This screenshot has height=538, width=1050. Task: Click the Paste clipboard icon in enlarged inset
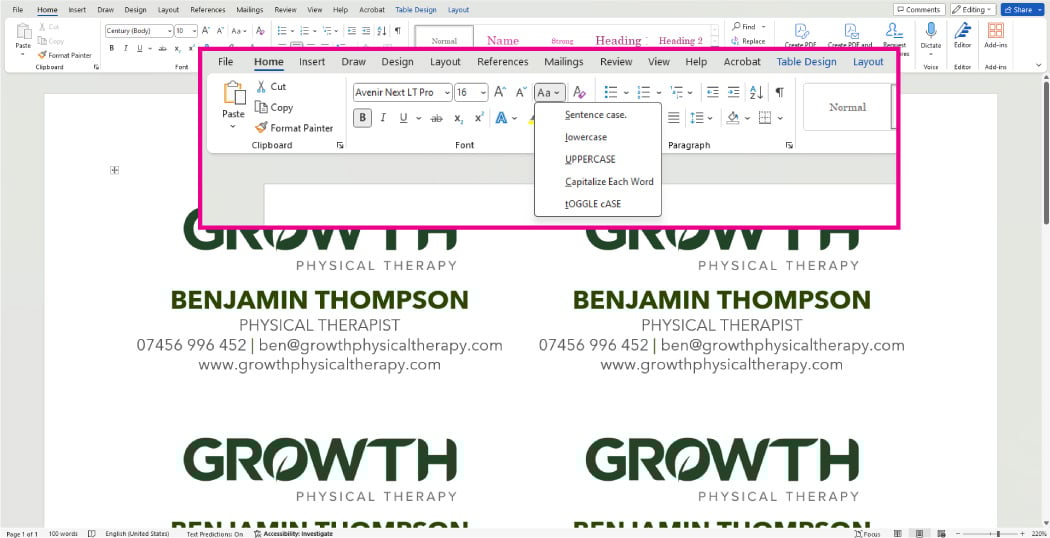234,94
